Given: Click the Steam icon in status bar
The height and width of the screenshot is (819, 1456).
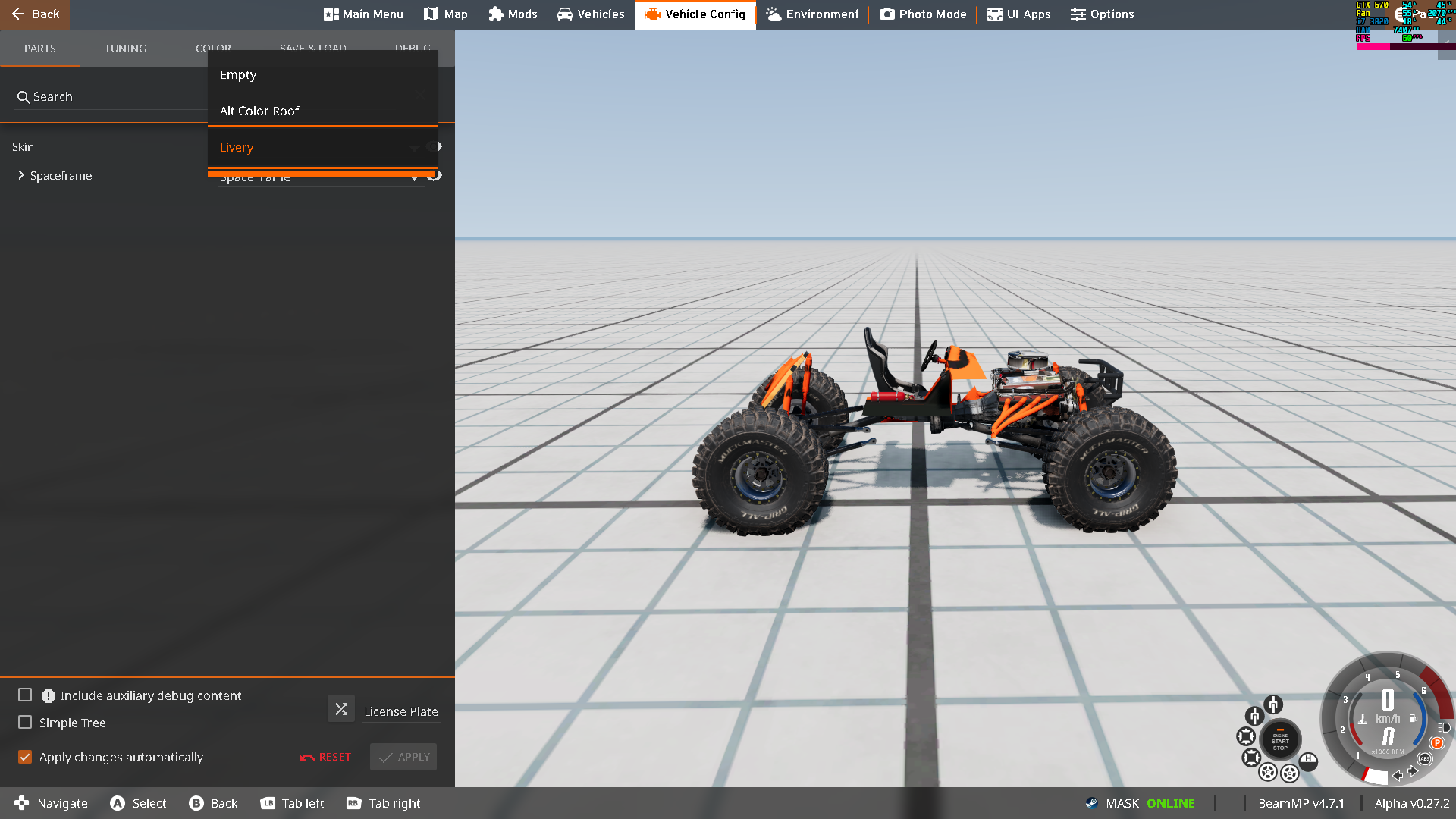Looking at the screenshot, I should tap(1091, 803).
